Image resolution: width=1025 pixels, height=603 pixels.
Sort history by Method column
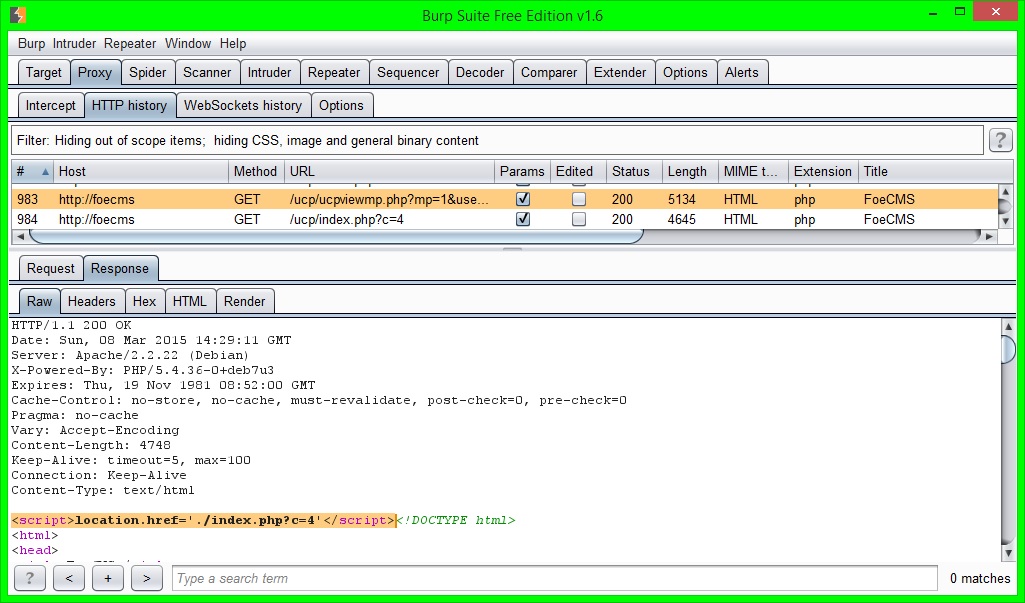(256, 171)
